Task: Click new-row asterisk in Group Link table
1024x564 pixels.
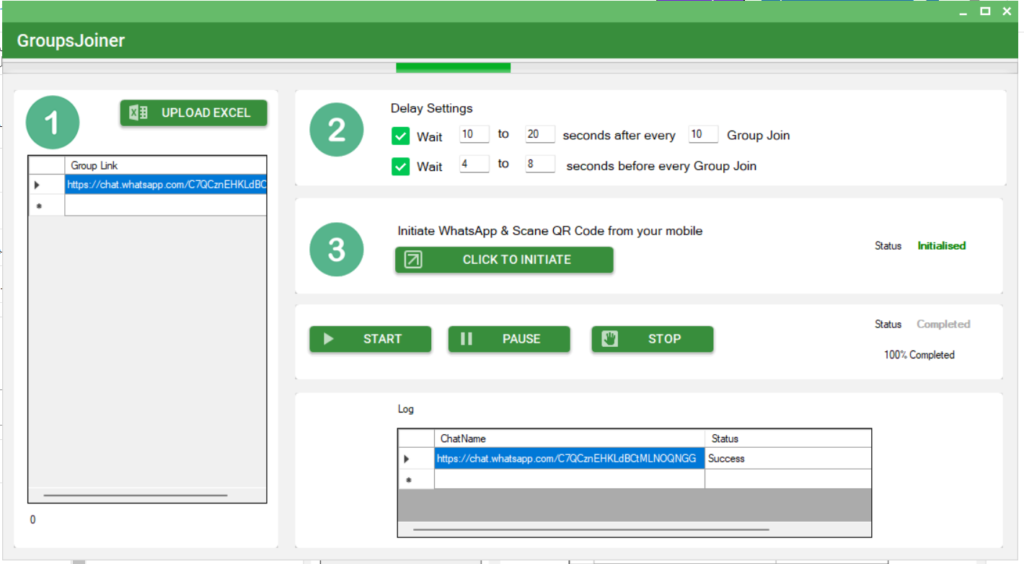Action: [x=39, y=206]
